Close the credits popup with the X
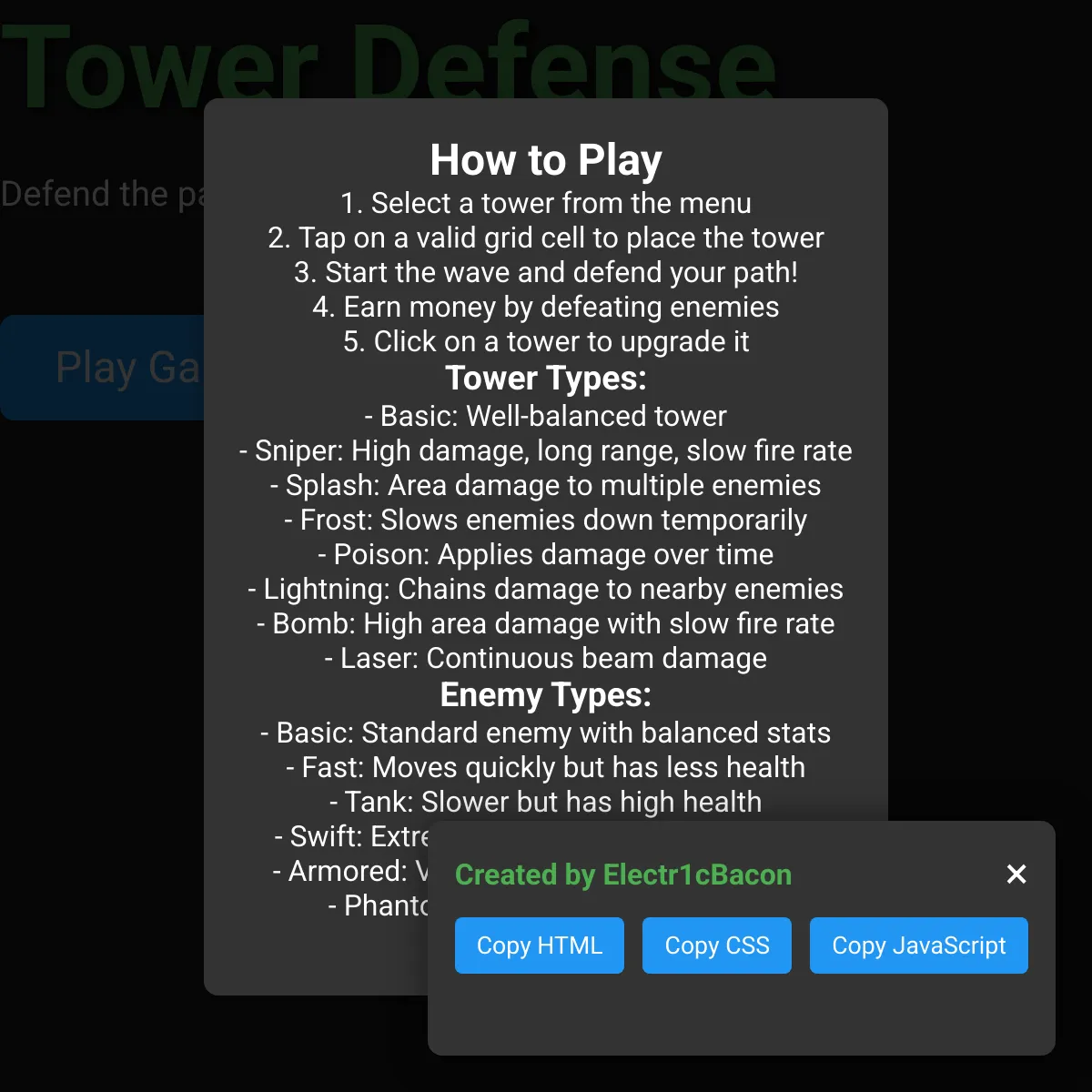Viewport: 1092px width, 1092px height. point(1016,875)
